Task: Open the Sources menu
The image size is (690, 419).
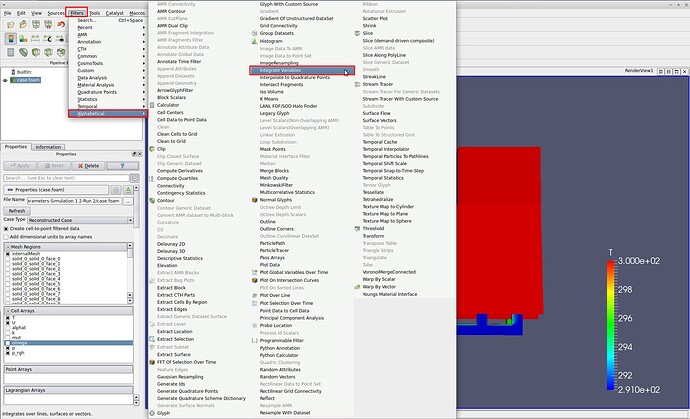Action: click(55, 13)
